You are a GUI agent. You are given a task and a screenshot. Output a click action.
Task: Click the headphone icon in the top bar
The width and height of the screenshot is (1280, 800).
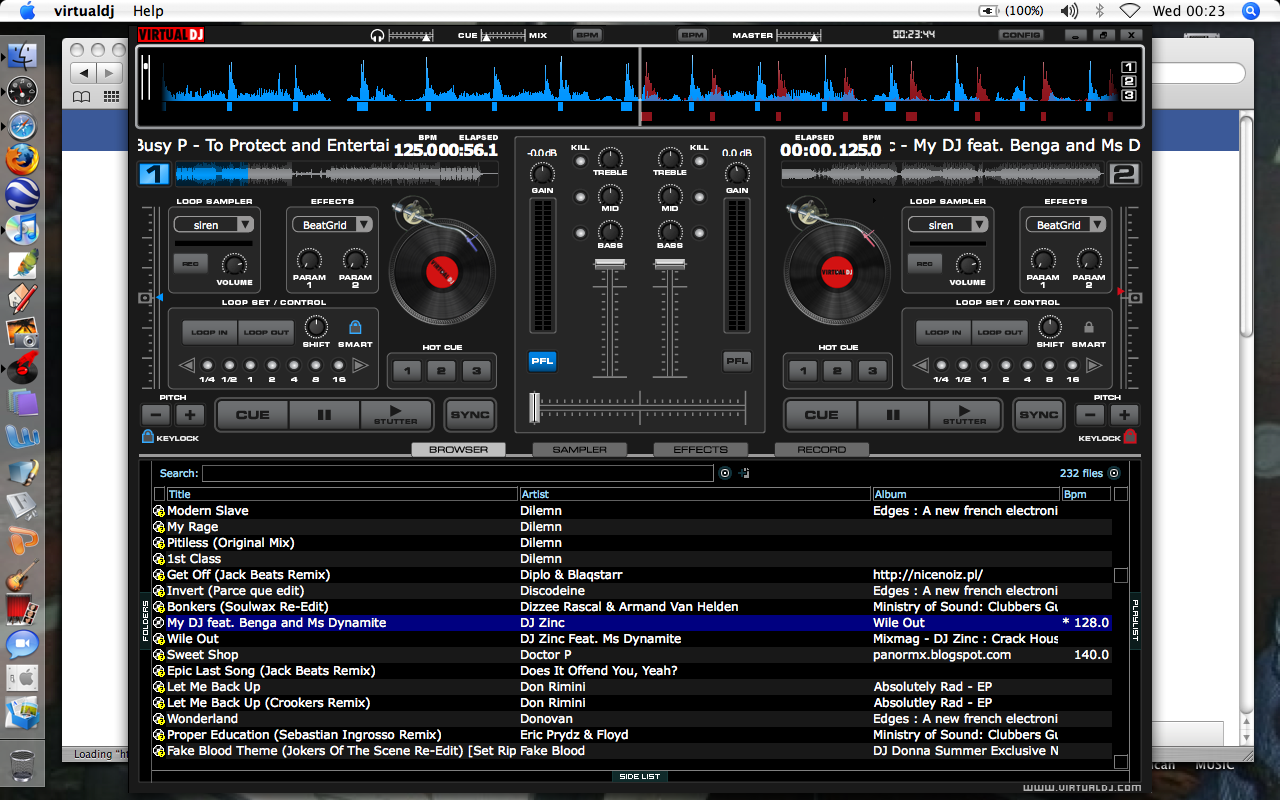[377, 35]
